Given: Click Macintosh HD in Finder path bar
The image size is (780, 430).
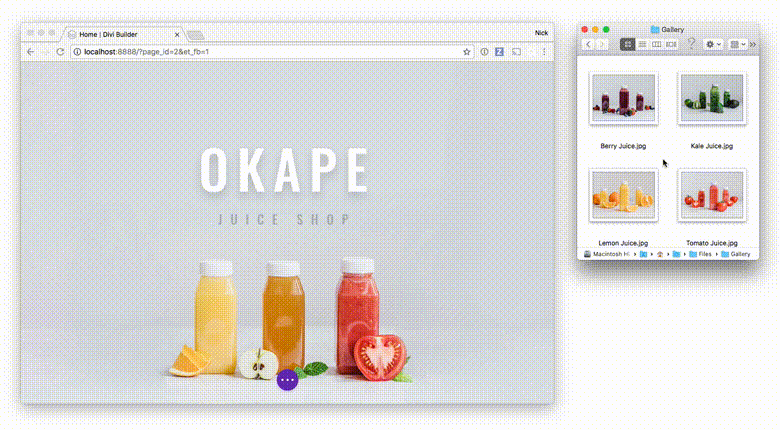Looking at the screenshot, I should click(607, 254).
